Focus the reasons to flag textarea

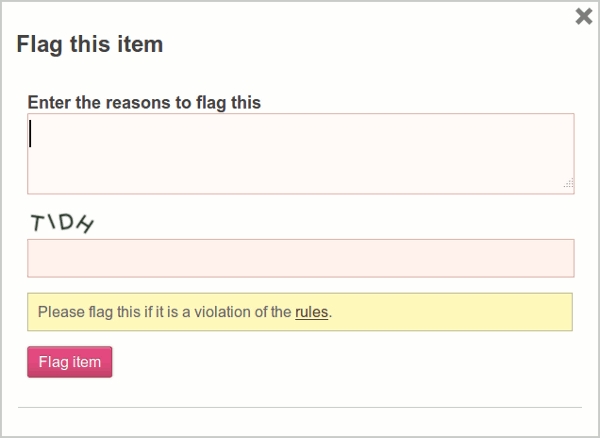(300, 153)
